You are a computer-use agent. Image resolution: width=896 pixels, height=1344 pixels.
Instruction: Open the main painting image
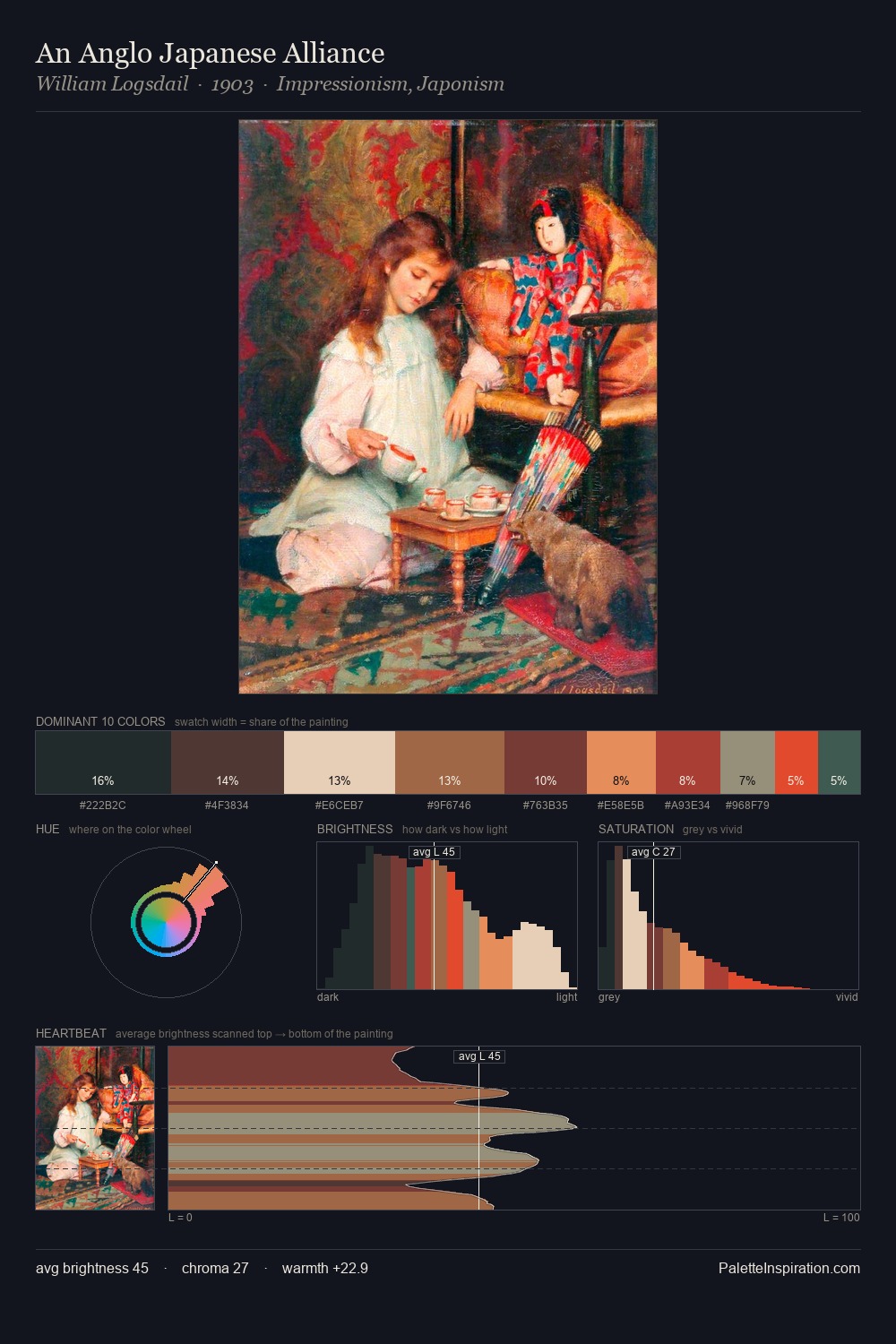pyautogui.click(x=448, y=407)
